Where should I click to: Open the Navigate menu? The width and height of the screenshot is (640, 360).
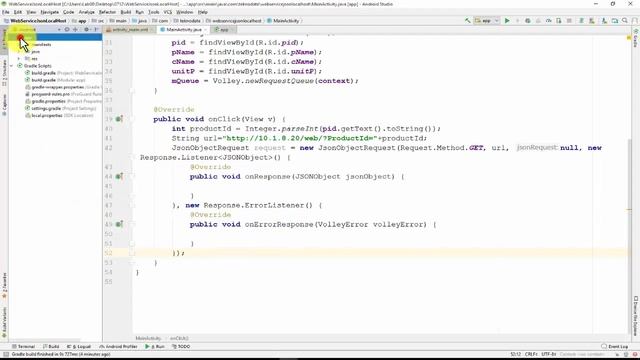coord(49,12)
